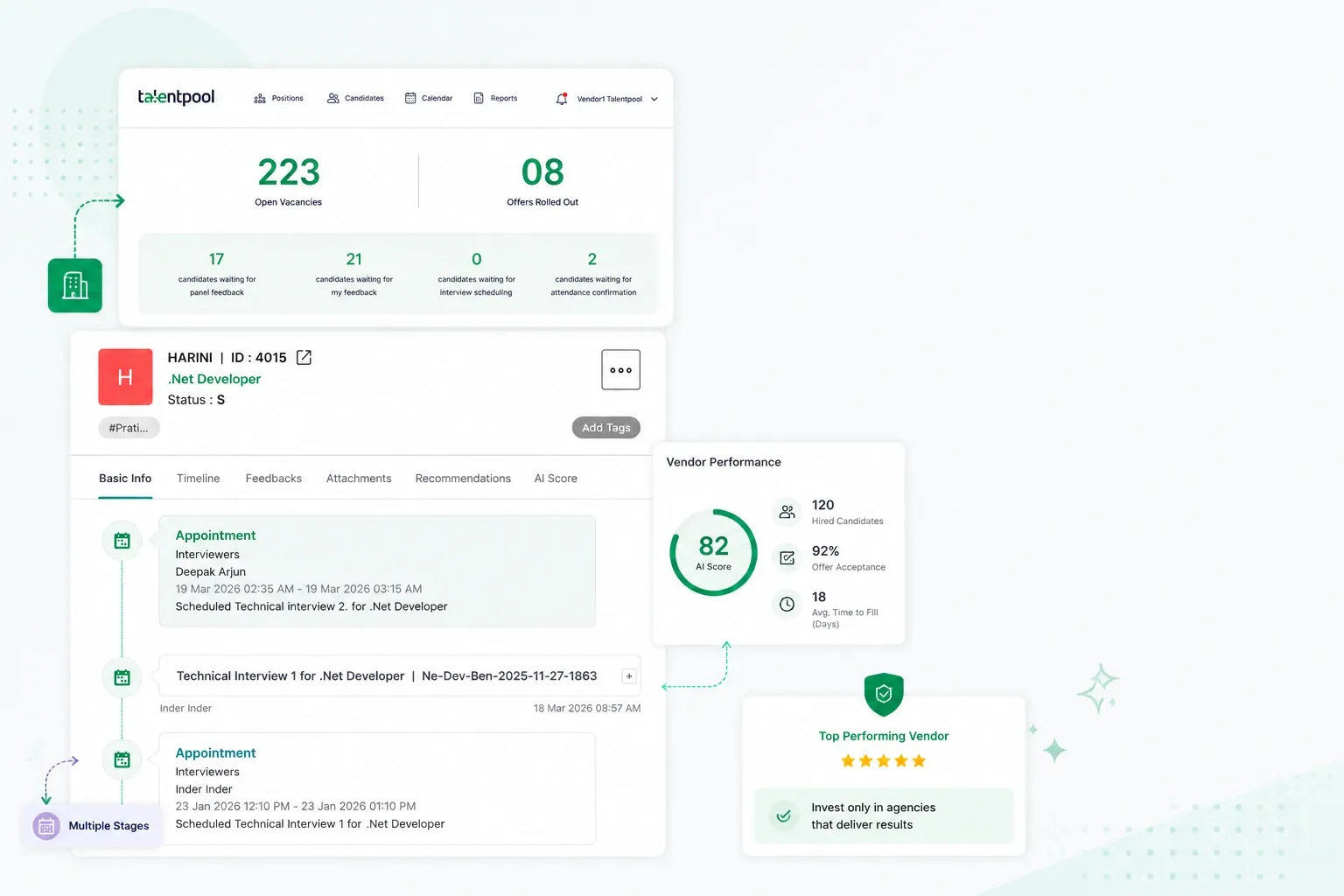The image size is (1344, 896).
Task: Select 2 candidates waiting for attendance confirmation
Action: [593, 274]
